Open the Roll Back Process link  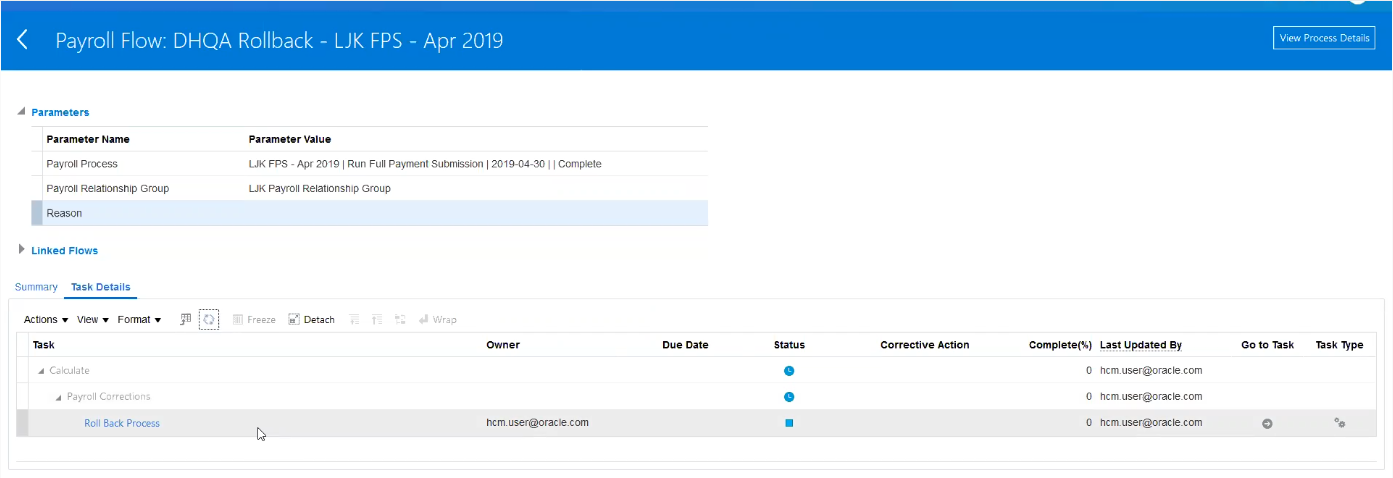coord(122,423)
